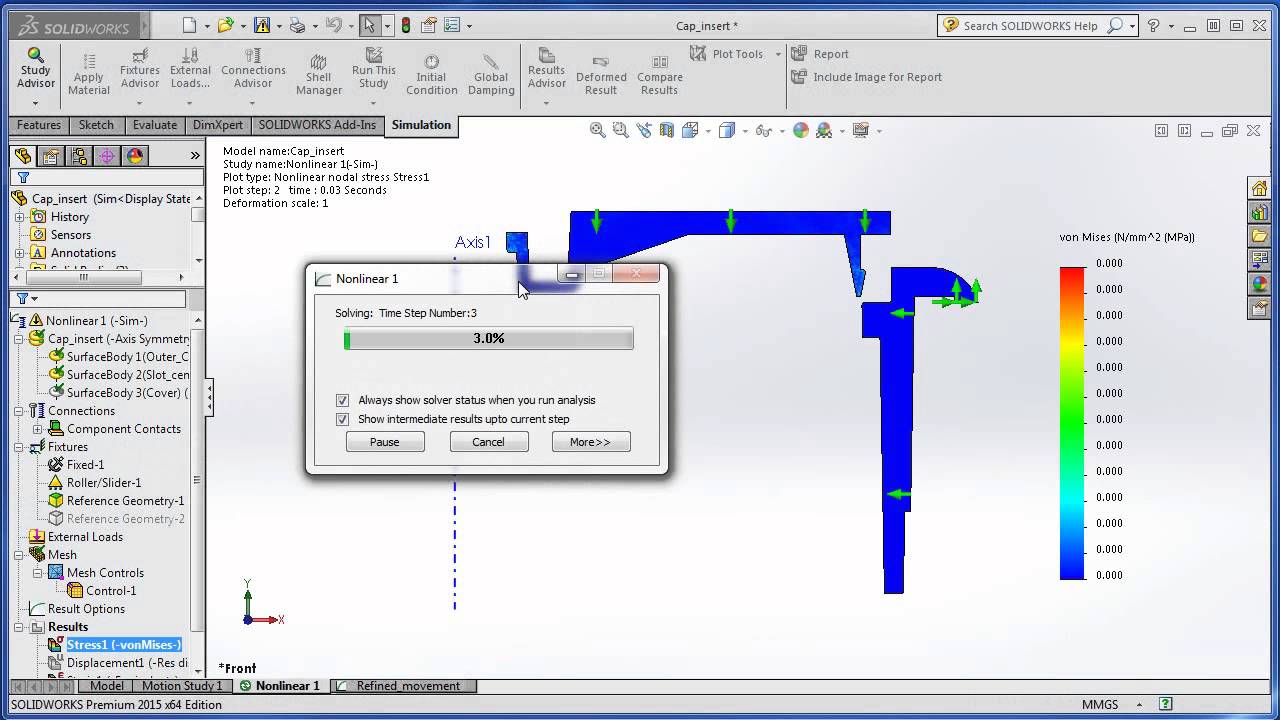Screen dimensions: 1280x720
Task: Open the Study Advisor tool
Action: [x=35, y=68]
